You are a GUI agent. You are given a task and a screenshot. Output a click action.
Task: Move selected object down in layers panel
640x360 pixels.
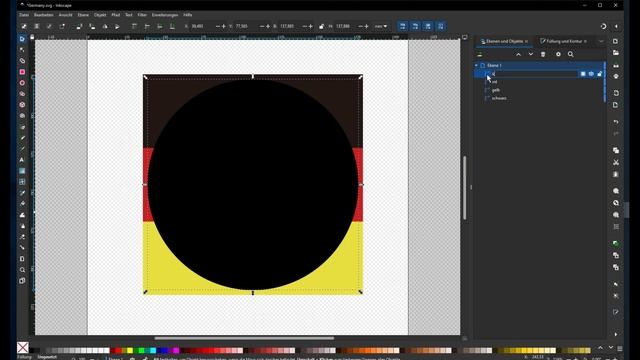click(x=531, y=54)
